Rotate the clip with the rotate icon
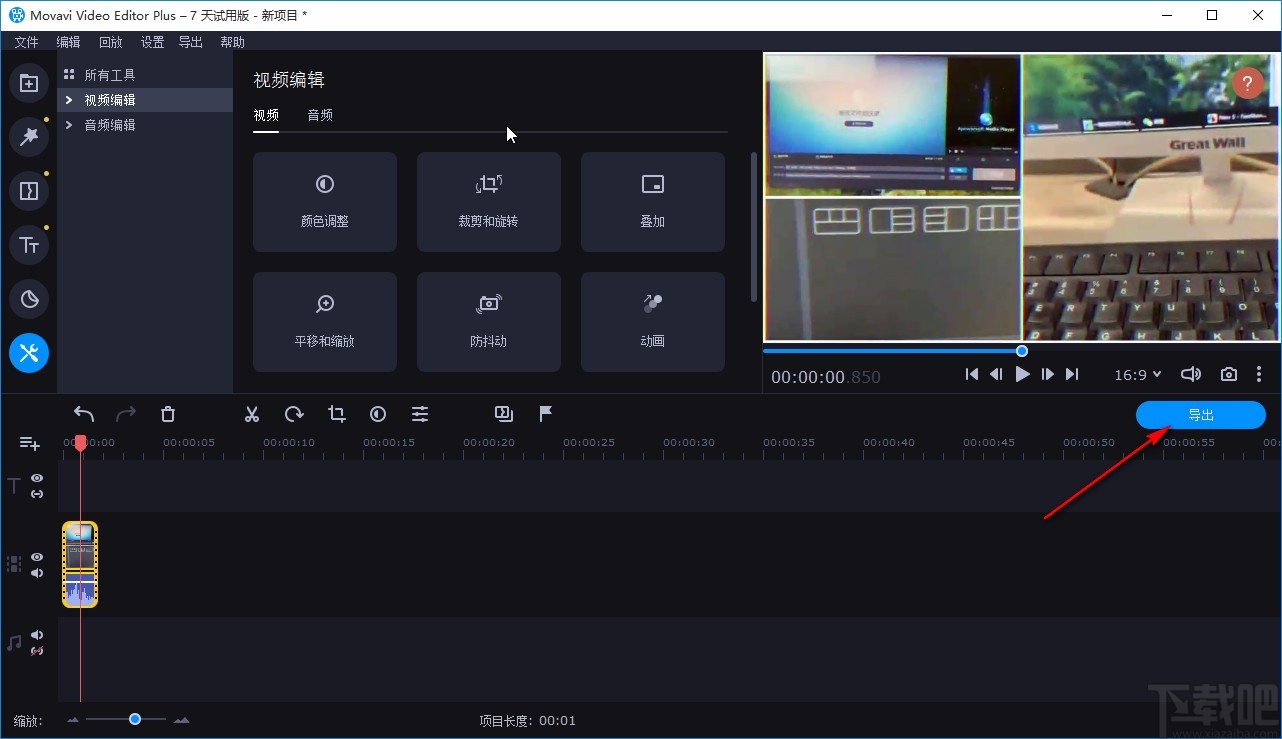1282x739 pixels. pos(294,414)
